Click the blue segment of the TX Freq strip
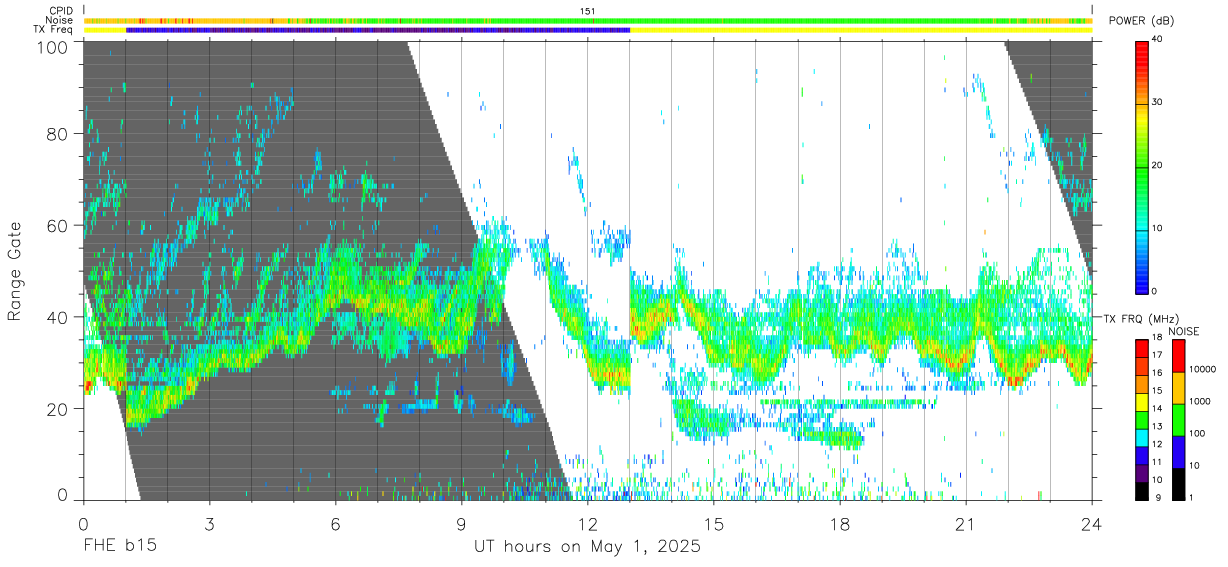This screenshot has height=567, width=1228. (x=378, y=30)
